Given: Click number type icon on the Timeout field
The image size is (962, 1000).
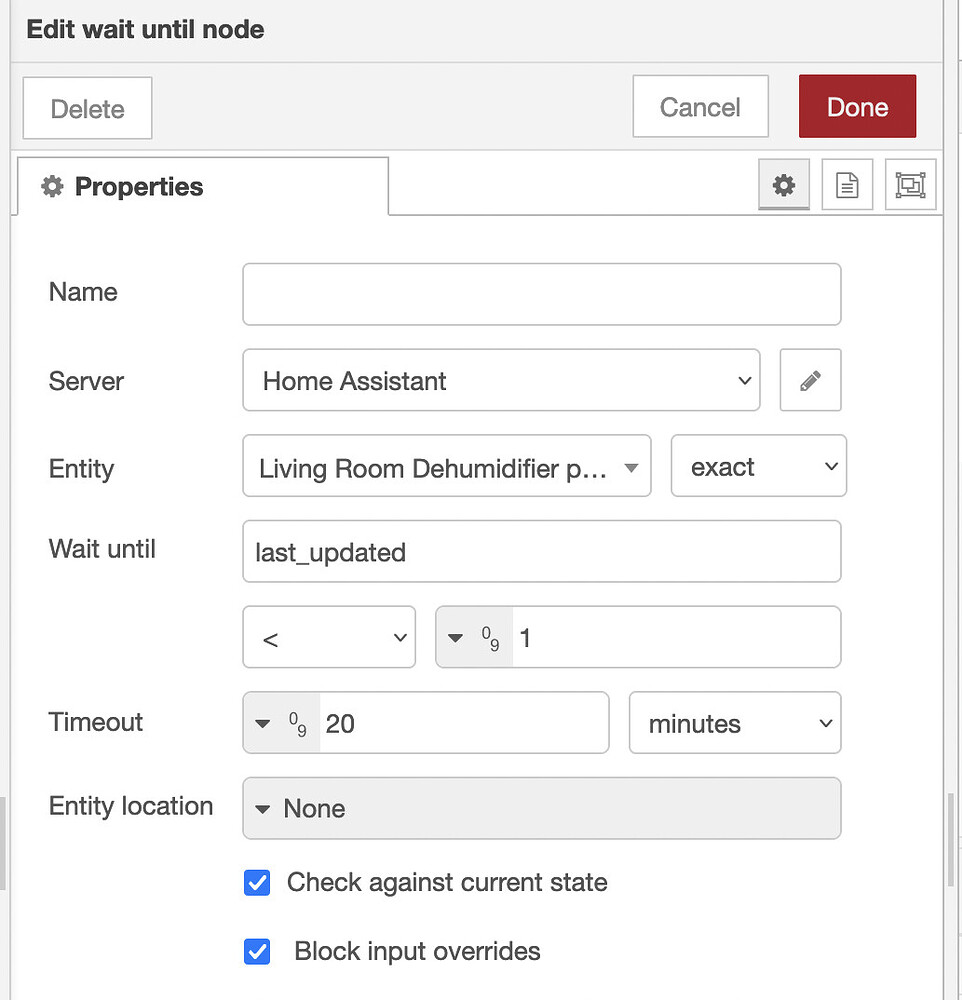Looking at the screenshot, I should 285,722.
